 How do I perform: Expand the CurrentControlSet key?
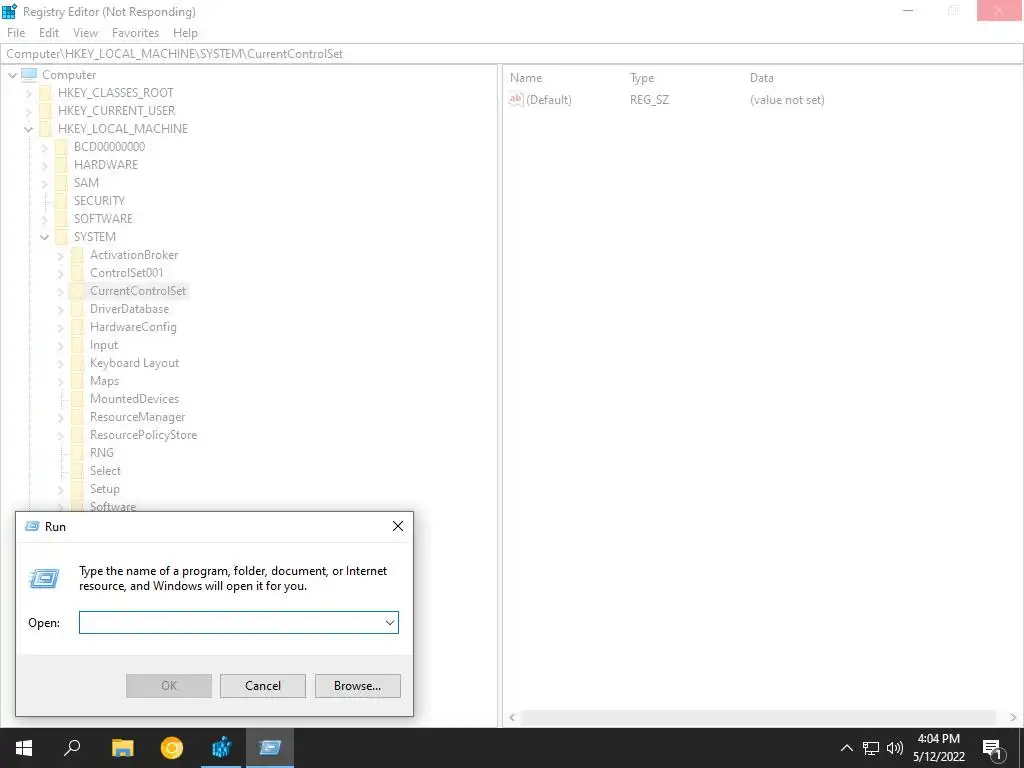click(61, 291)
